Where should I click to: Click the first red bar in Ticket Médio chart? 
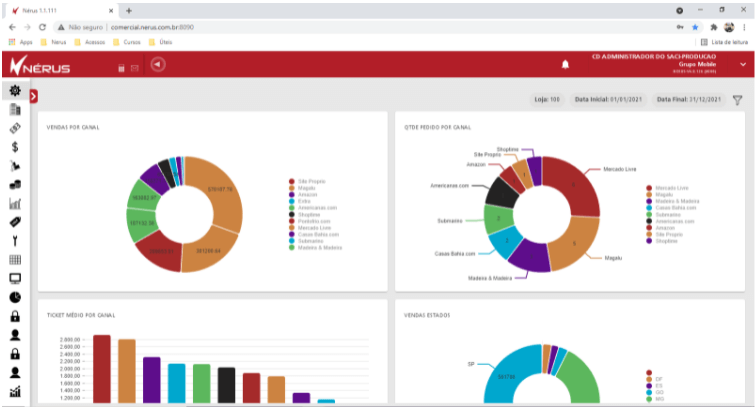click(x=102, y=369)
